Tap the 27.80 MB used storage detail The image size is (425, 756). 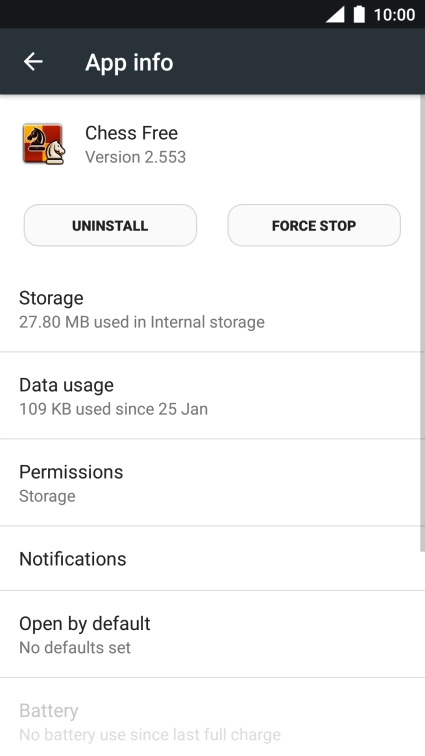(142, 322)
